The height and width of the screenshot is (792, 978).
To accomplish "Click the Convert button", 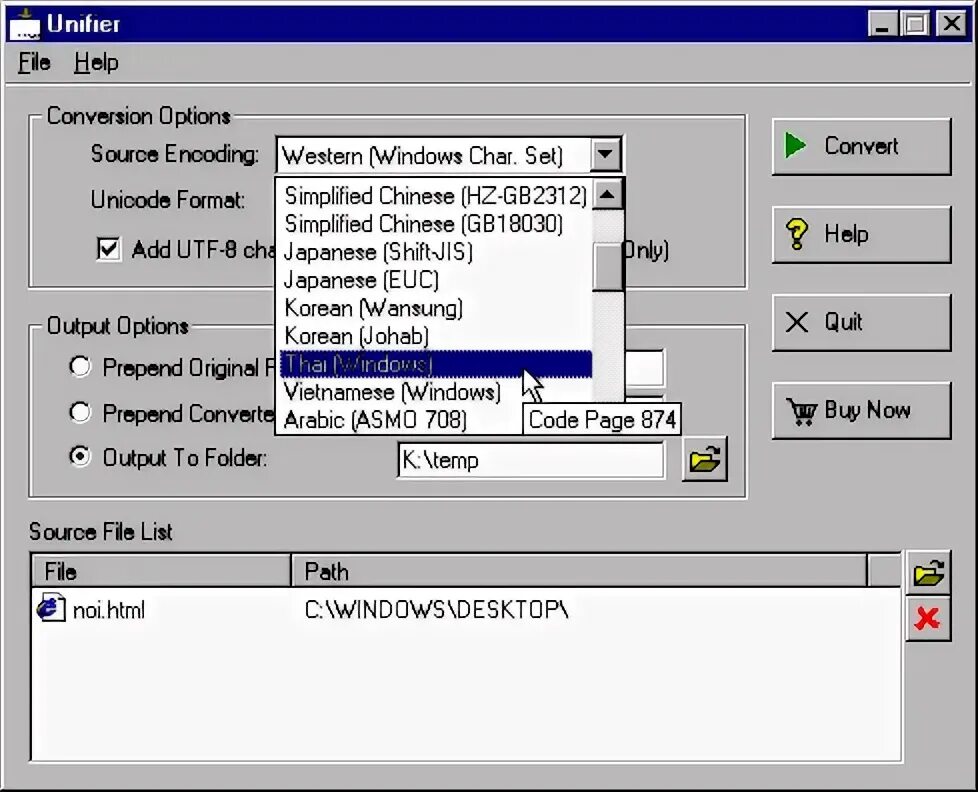I will (861, 147).
